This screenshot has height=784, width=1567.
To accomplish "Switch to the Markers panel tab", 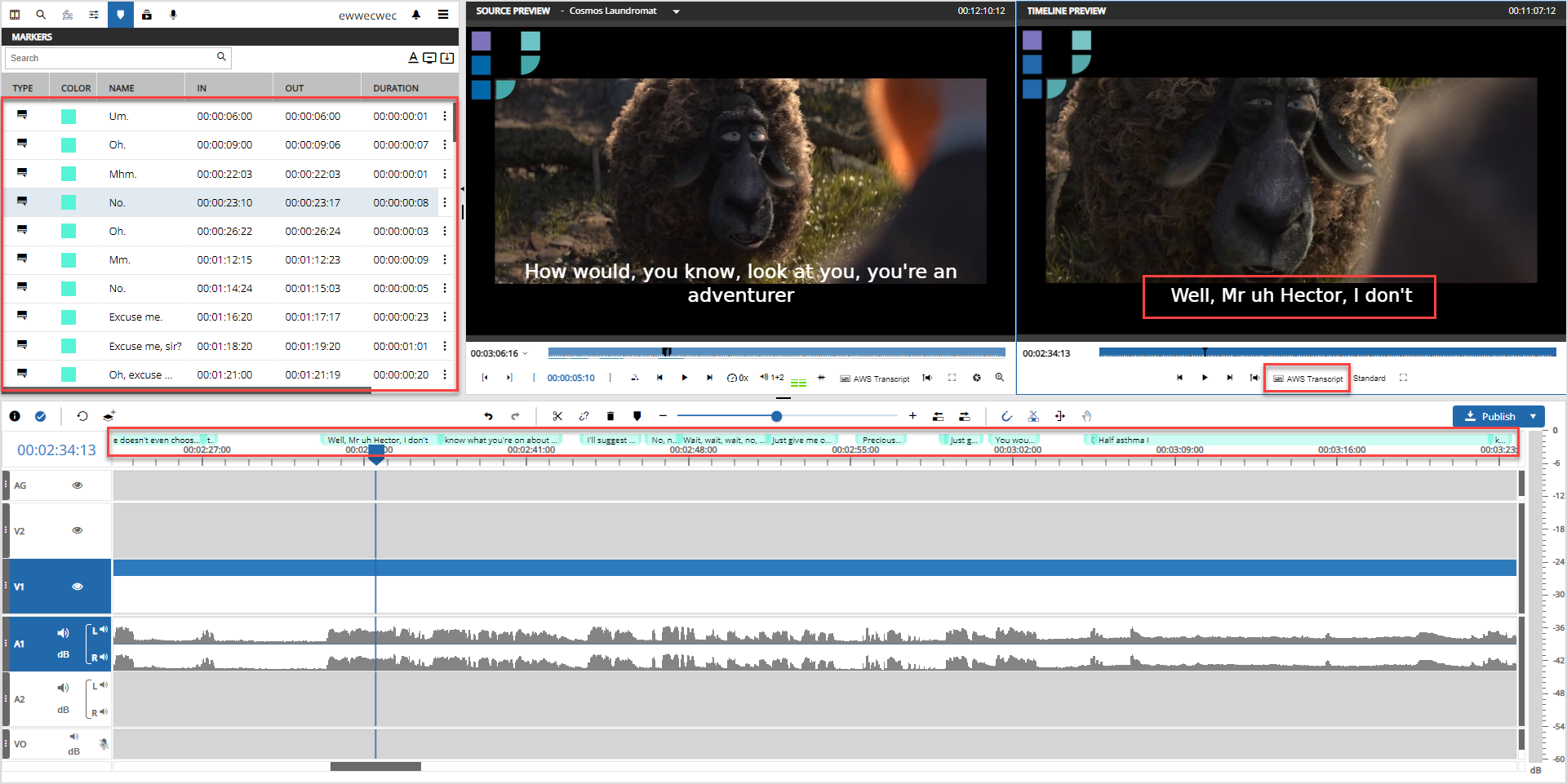I will (121, 15).
